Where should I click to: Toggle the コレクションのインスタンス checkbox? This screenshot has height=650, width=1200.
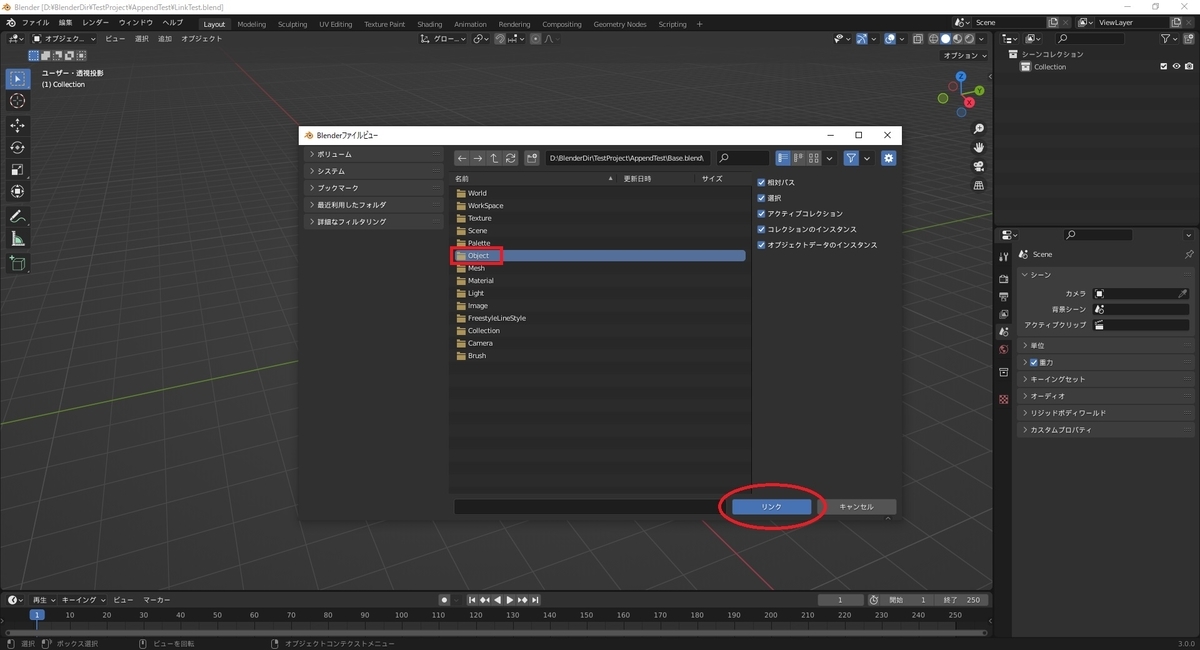point(762,229)
